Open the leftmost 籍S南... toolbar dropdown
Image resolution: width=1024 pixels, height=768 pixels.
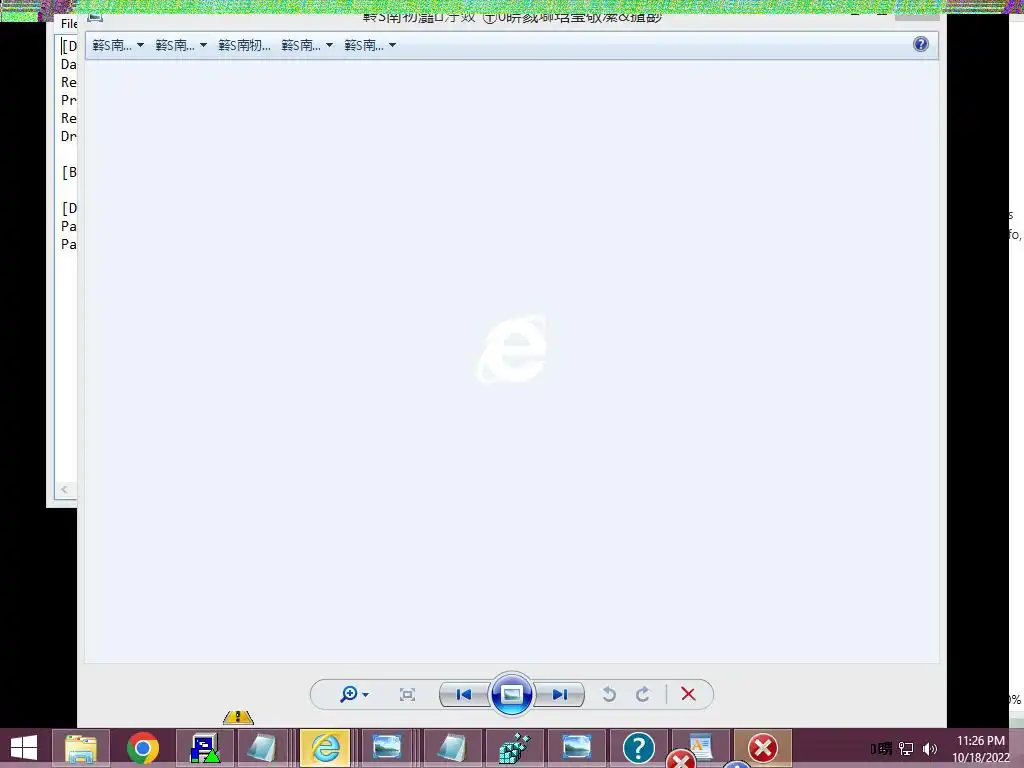point(118,45)
